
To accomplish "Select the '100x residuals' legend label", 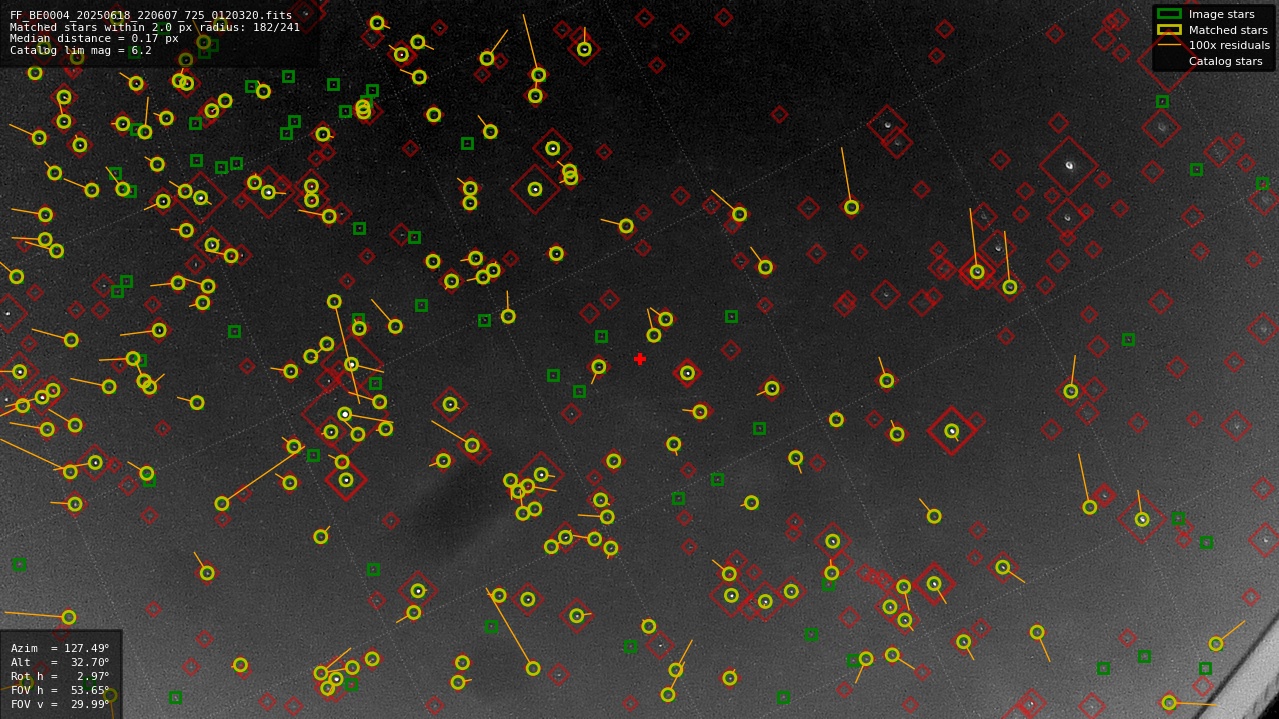I will 1229,46.
